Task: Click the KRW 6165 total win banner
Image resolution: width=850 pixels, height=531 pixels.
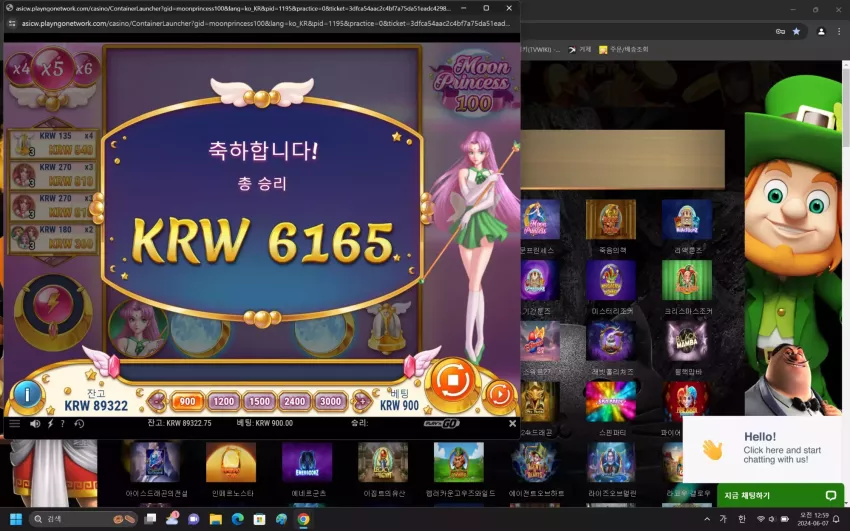Action: tap(262, 241)
